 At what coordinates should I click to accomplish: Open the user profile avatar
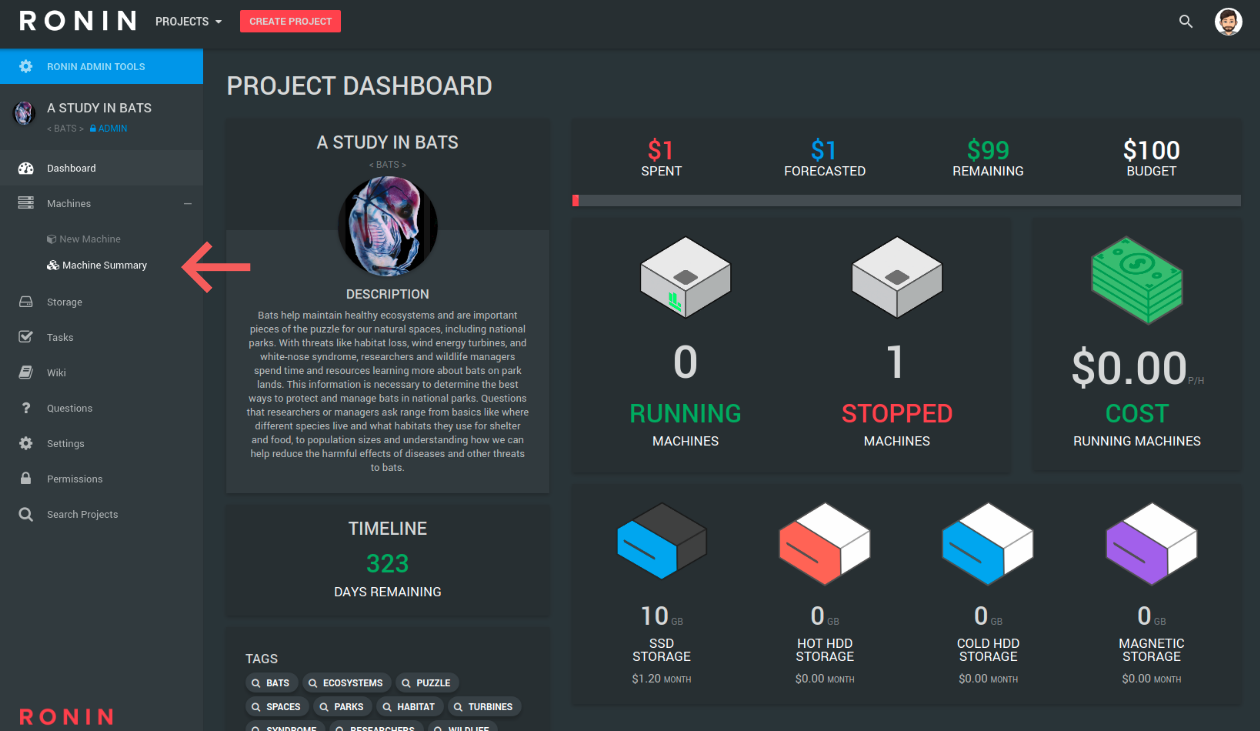click(1228, 21)
